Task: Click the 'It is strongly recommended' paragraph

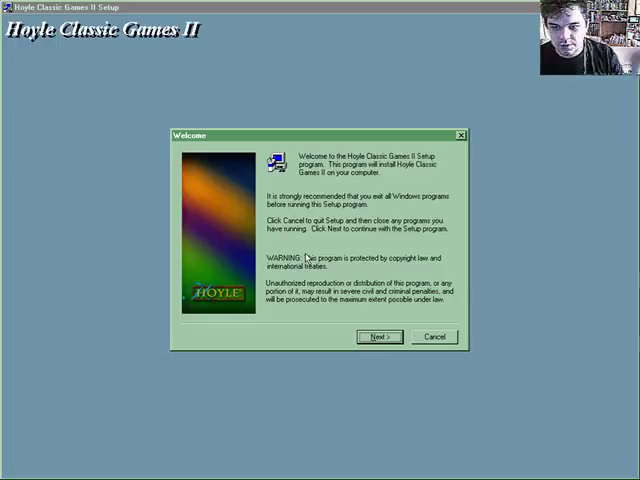Action: (358, 200)
